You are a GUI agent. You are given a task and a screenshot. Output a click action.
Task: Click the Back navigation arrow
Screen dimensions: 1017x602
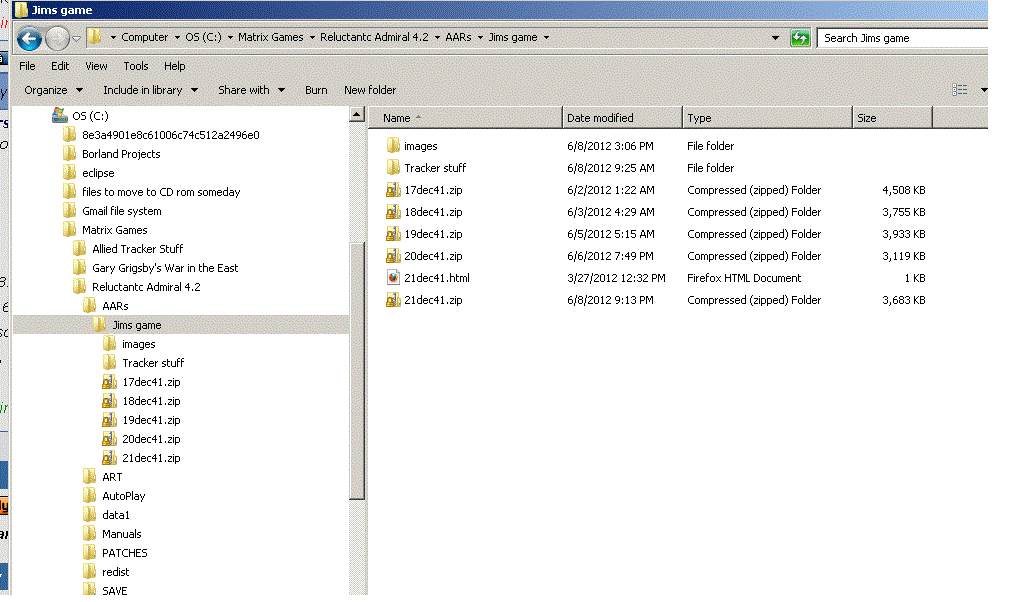(x=29, y=39)
